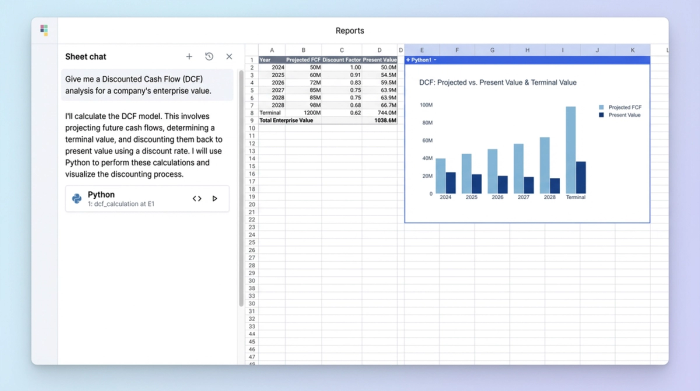The width and height of the screenshot is (700, 391).
Task: Click '1: dcf_calculation at E1' text
Action: 121,204
